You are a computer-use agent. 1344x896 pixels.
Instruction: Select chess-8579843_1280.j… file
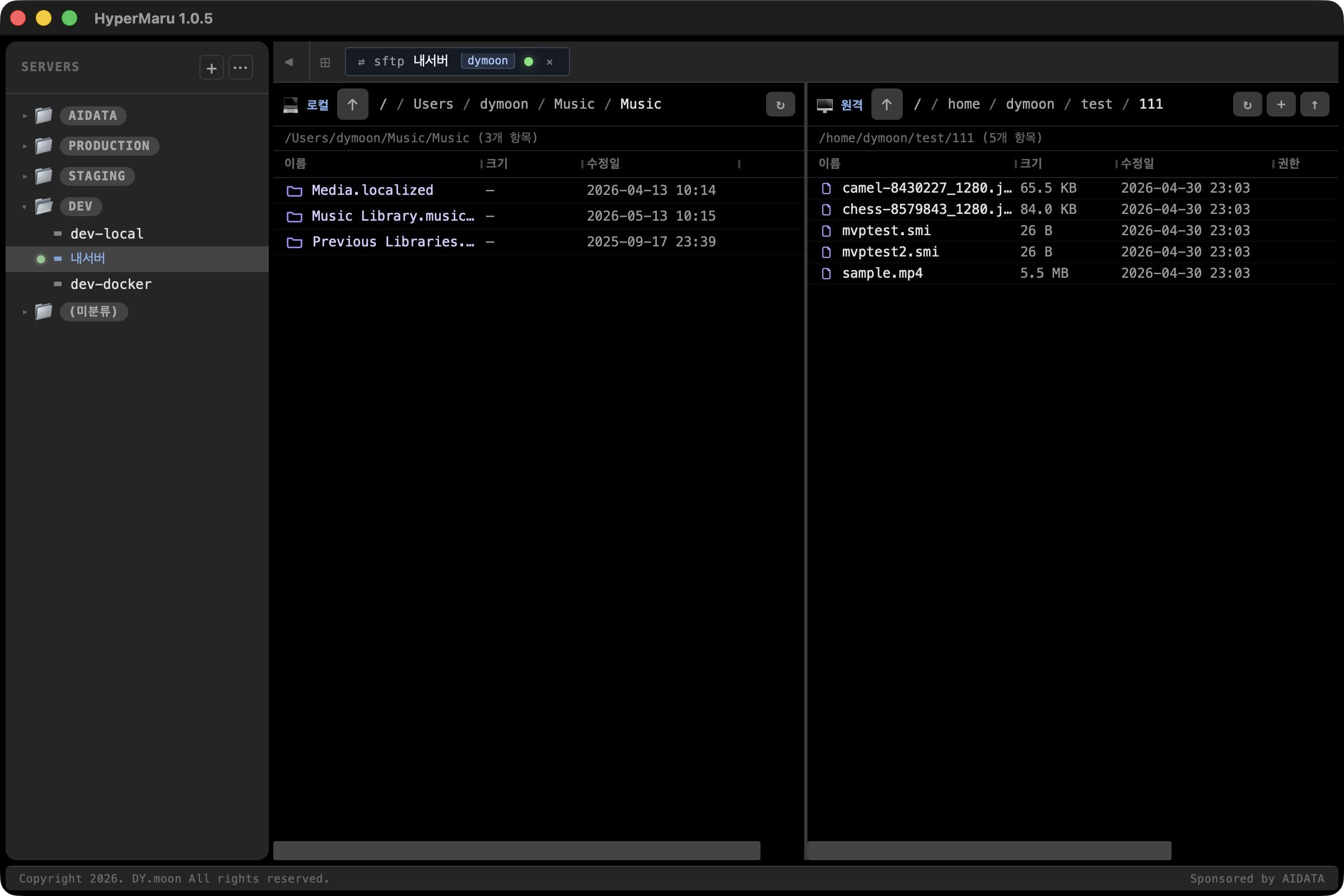[x=1072, y=209]
